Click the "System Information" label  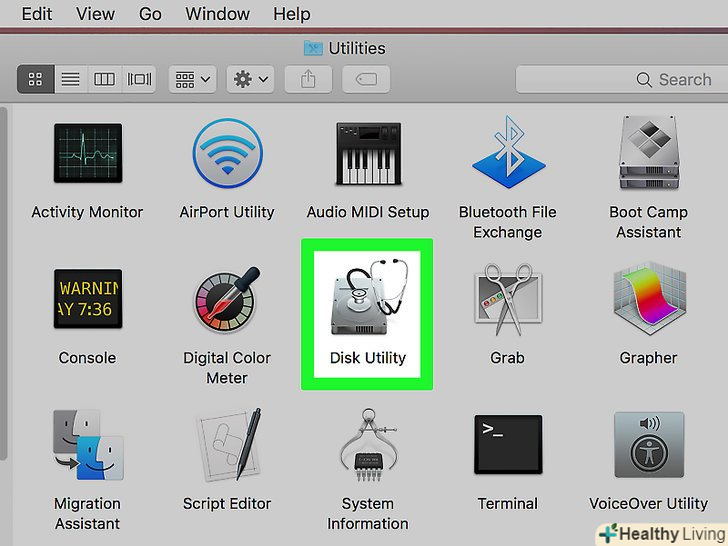[x=368, y=514]
